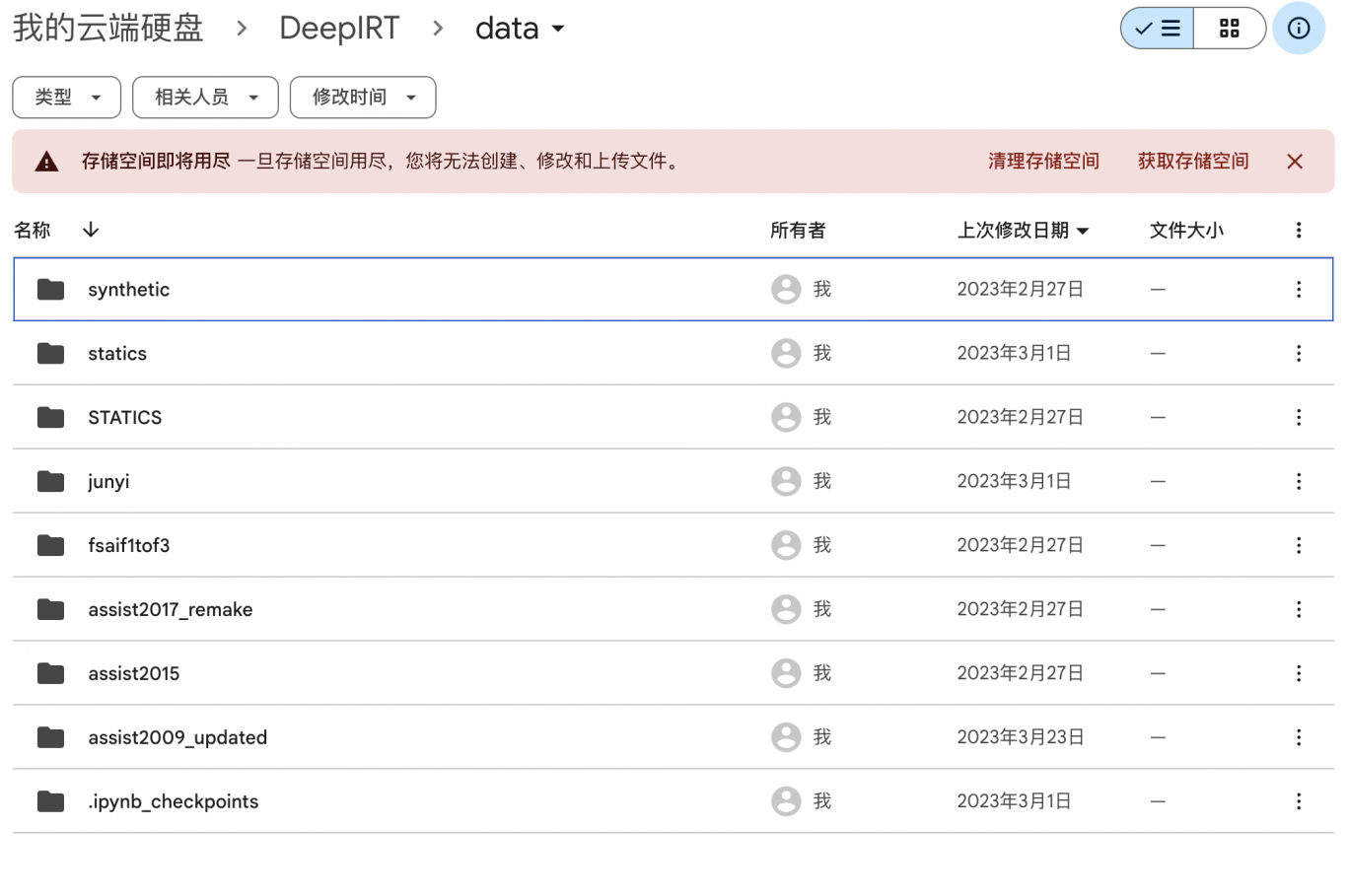Image resolution: width=1347 pixels, height=896 pixels.
Task: Click the lowercase statics folder icon
Action: pyautogui.click(x=50, y=353)
